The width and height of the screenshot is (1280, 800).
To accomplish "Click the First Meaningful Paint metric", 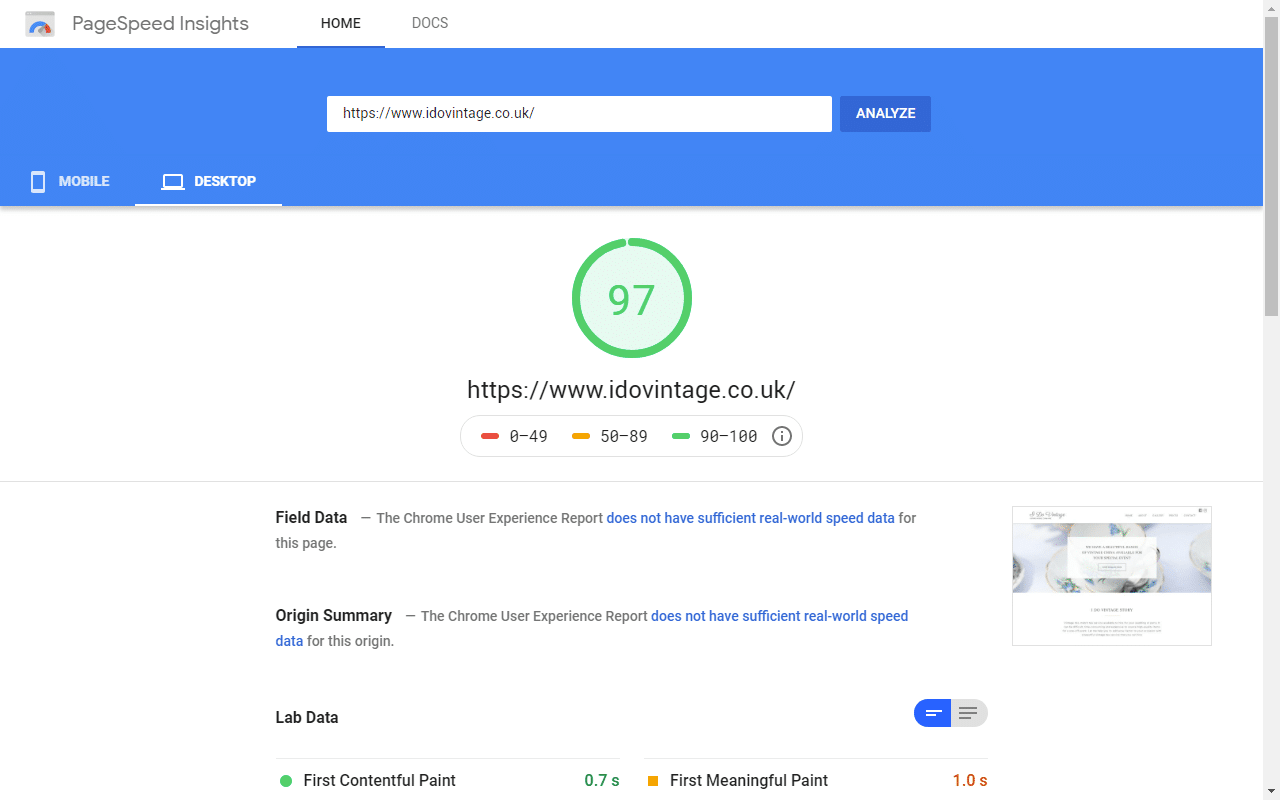I will (x=816, y=780).
